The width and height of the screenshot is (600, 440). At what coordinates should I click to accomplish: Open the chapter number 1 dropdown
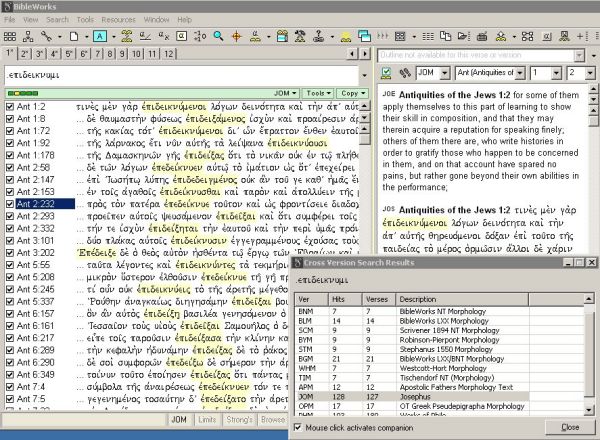[x=557, y=73]
